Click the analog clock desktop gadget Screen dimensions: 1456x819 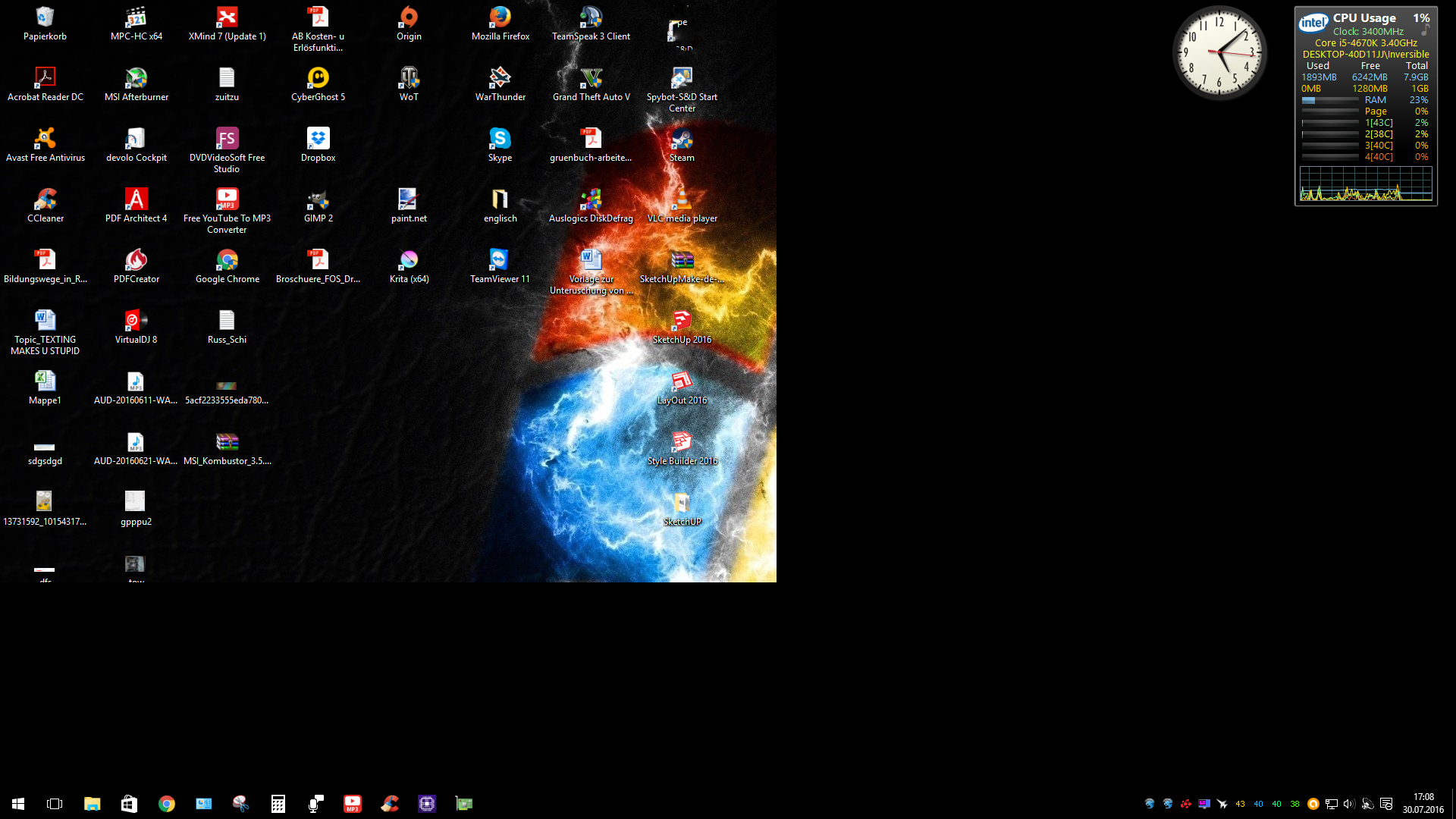point(1219,53)
